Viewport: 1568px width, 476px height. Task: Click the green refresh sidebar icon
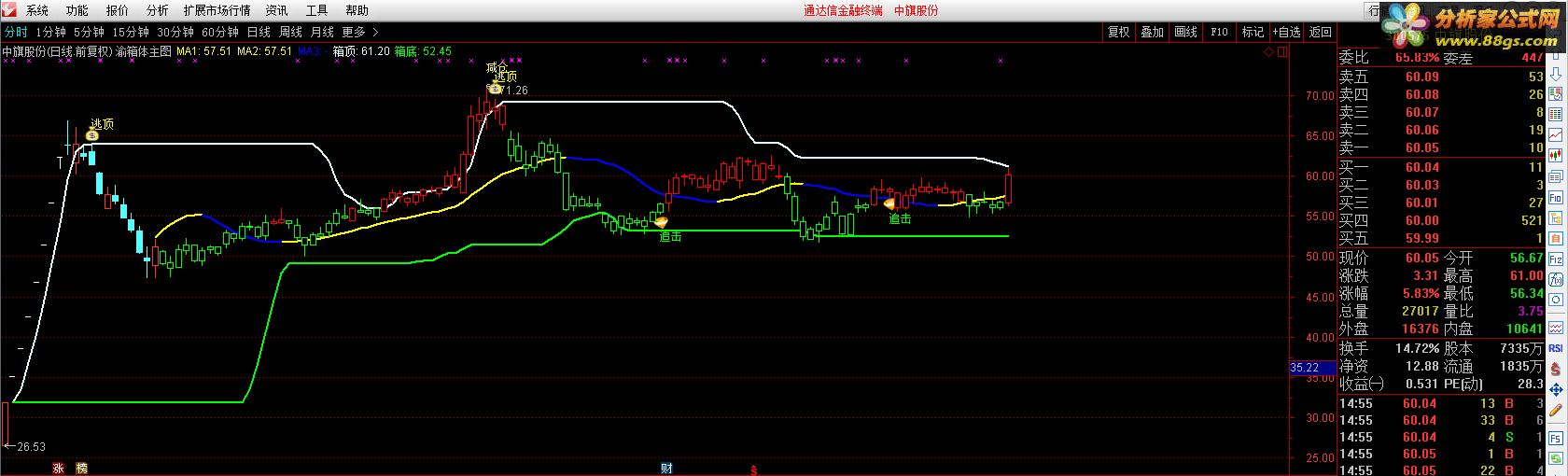coord(1556,457)
